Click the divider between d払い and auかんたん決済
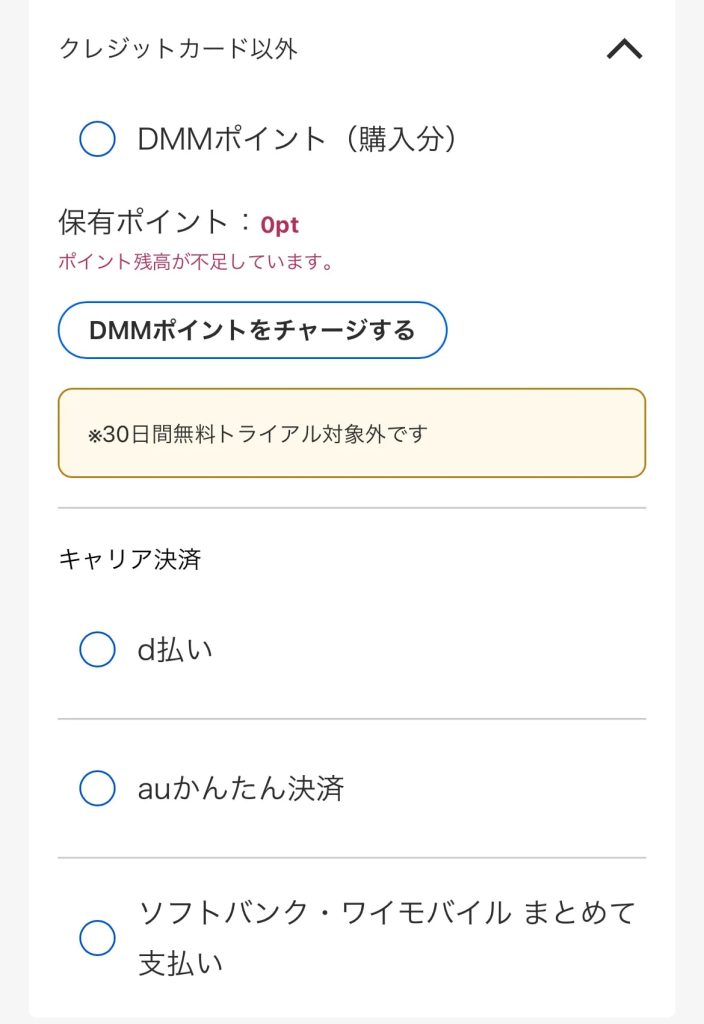The height and width of the screenshot is (1024, 704). coord(352,719)
